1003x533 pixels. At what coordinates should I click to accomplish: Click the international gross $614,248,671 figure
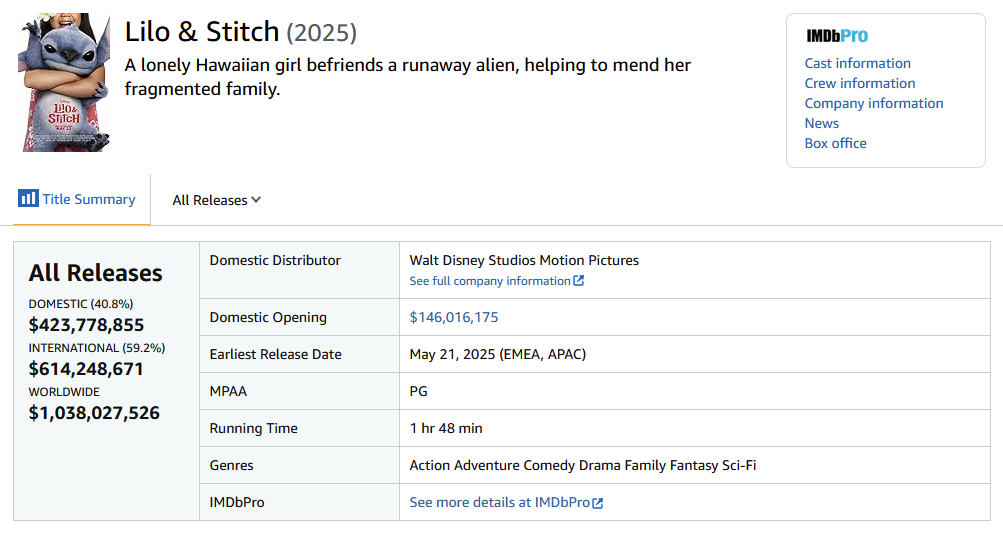(x=86, y=369)
